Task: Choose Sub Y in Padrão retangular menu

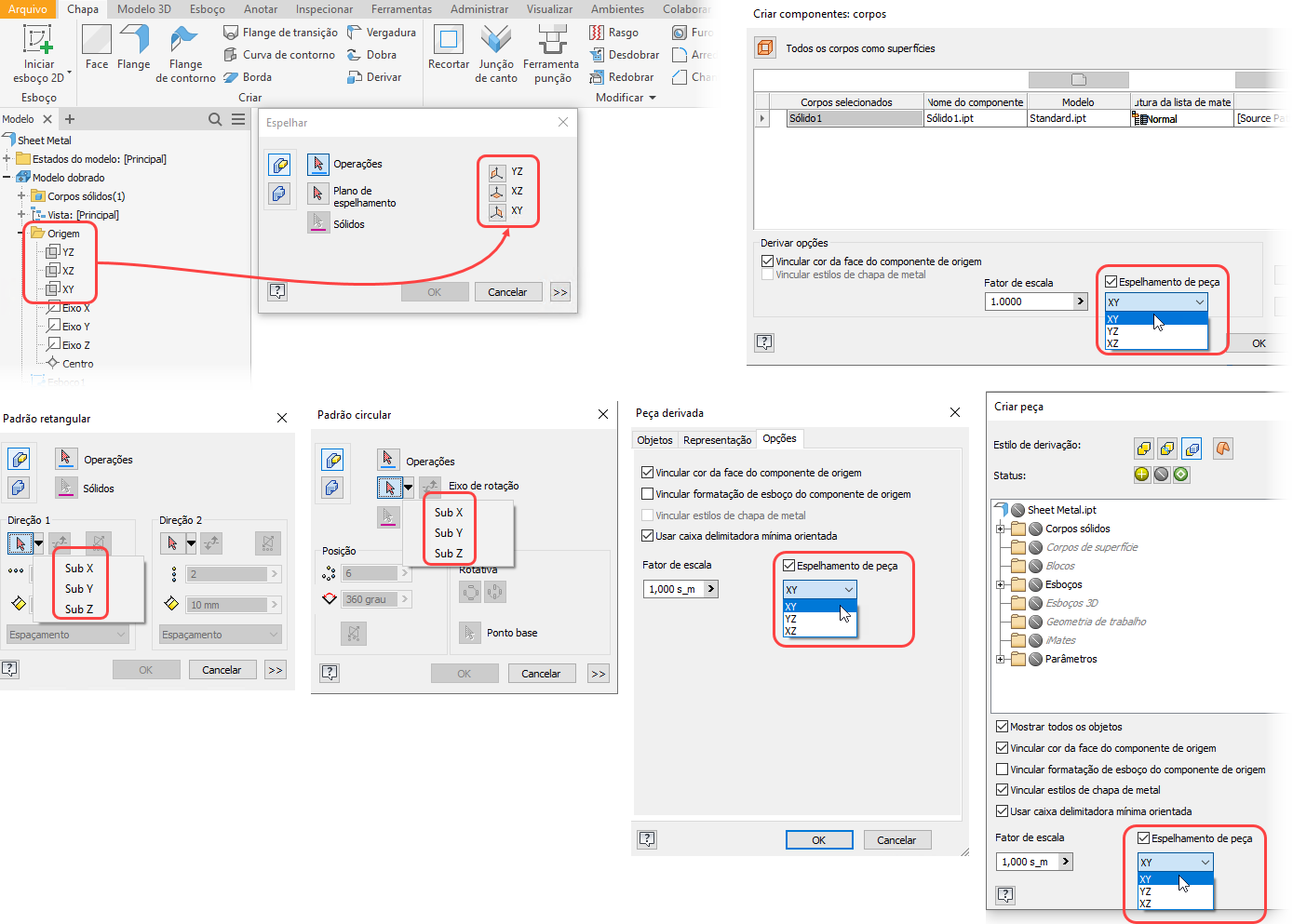Action: 79,589
